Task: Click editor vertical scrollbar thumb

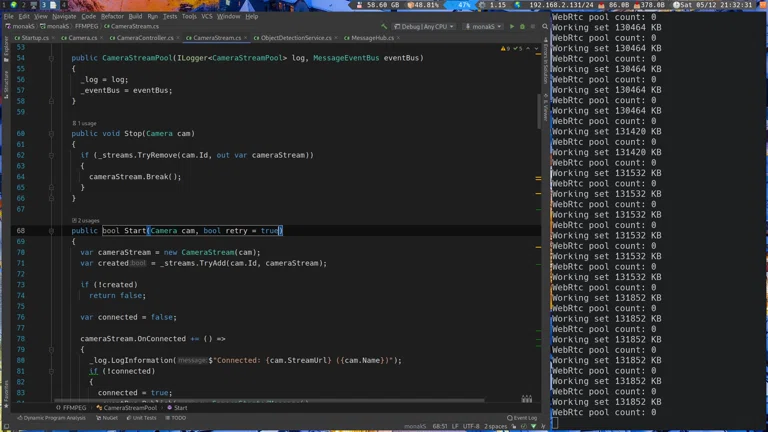Action: (539, 110)
